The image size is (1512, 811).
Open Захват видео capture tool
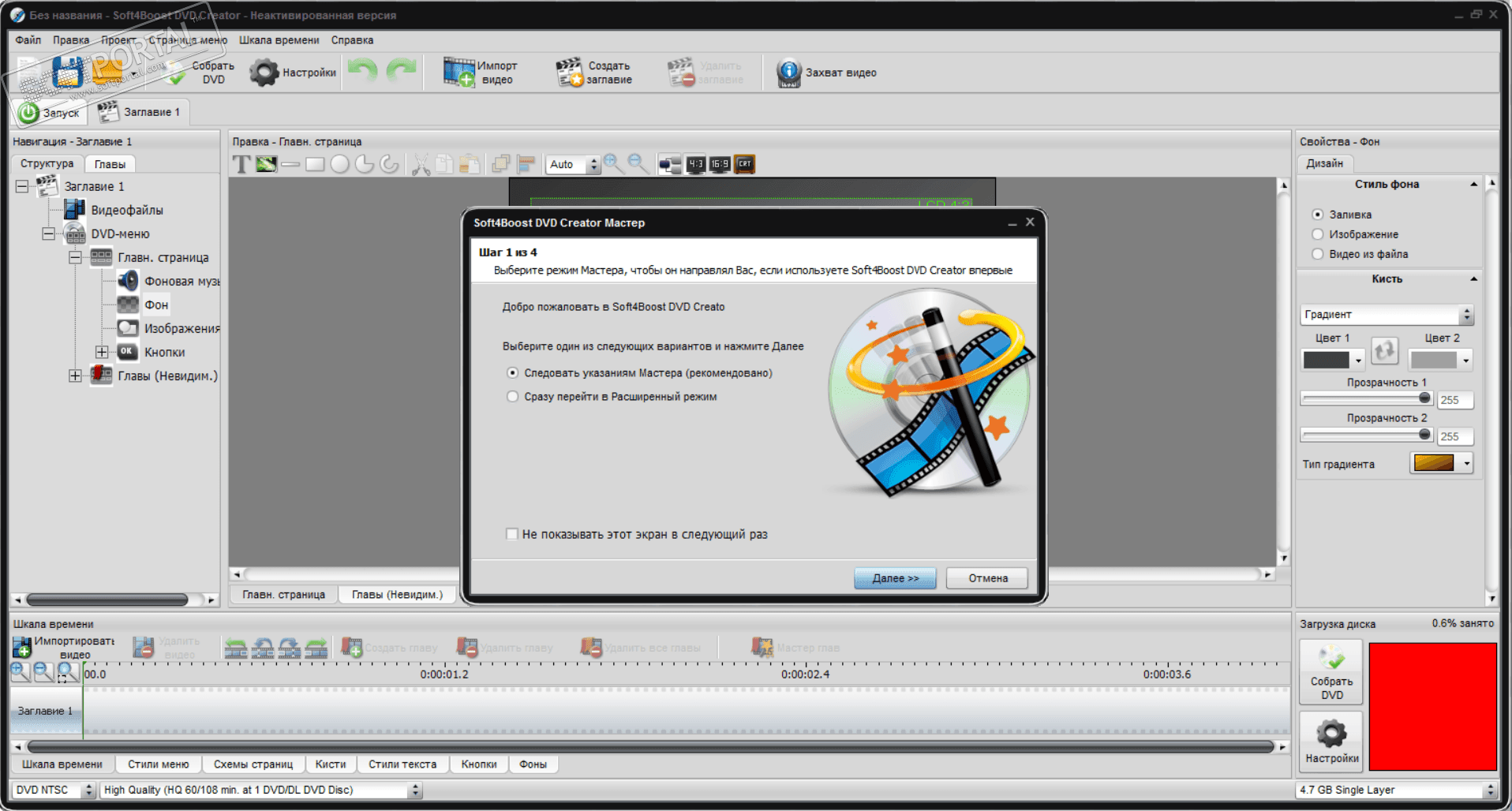(x=826, y=73)
